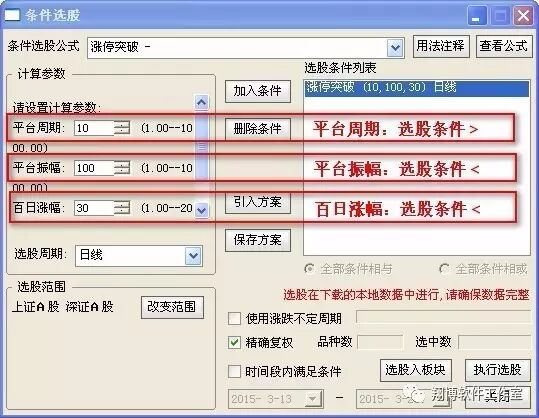Click the 加入条件 button
The width and height of the screenshot is (539, 418).
tap(258, 91)
